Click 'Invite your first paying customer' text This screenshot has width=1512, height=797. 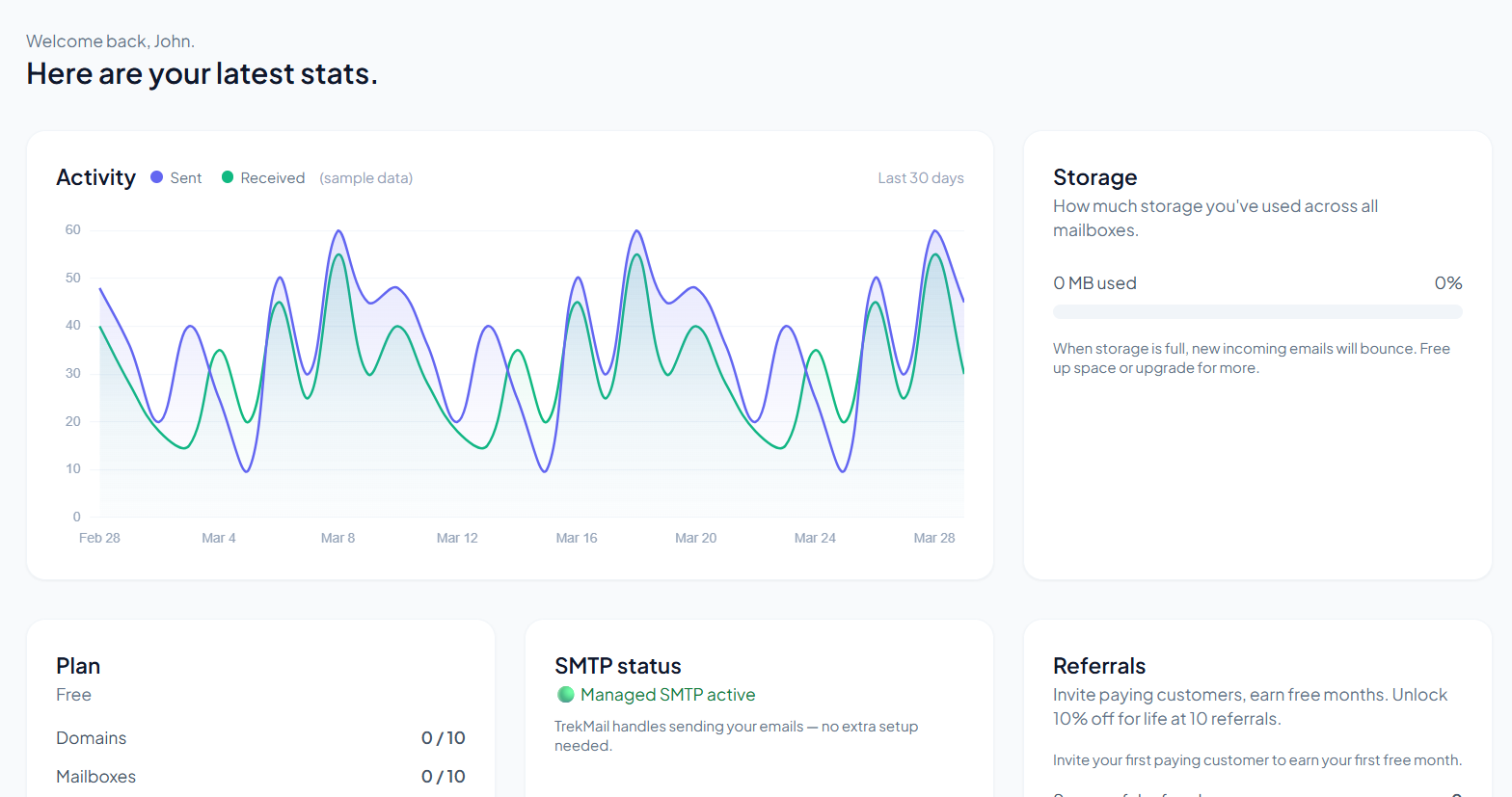coord(1257,760)
